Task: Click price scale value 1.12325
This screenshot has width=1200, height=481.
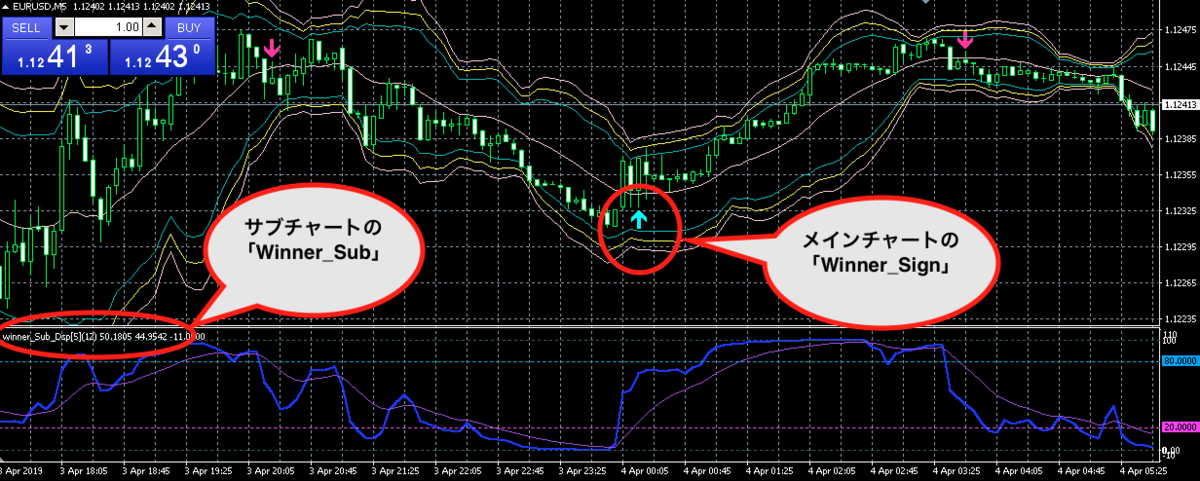Action: pos(1181,210)
